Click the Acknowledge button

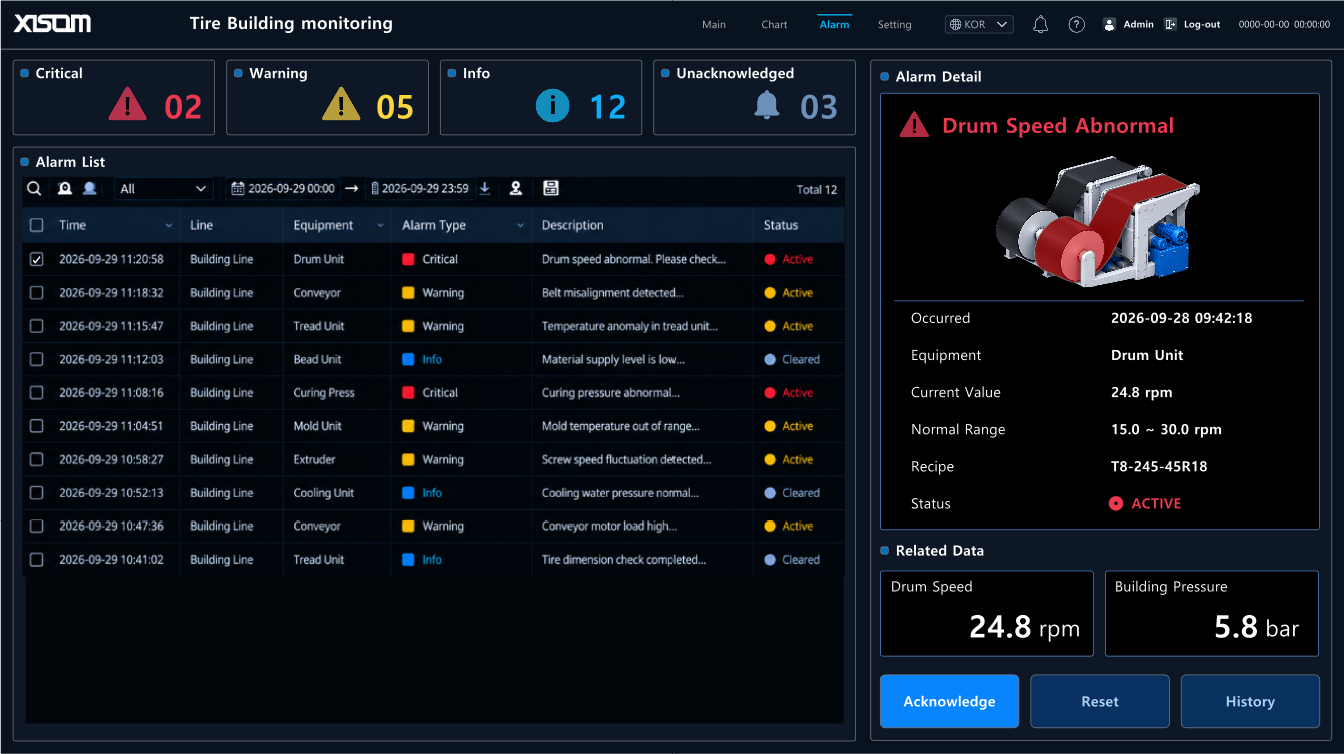click(x=949, y=701)
